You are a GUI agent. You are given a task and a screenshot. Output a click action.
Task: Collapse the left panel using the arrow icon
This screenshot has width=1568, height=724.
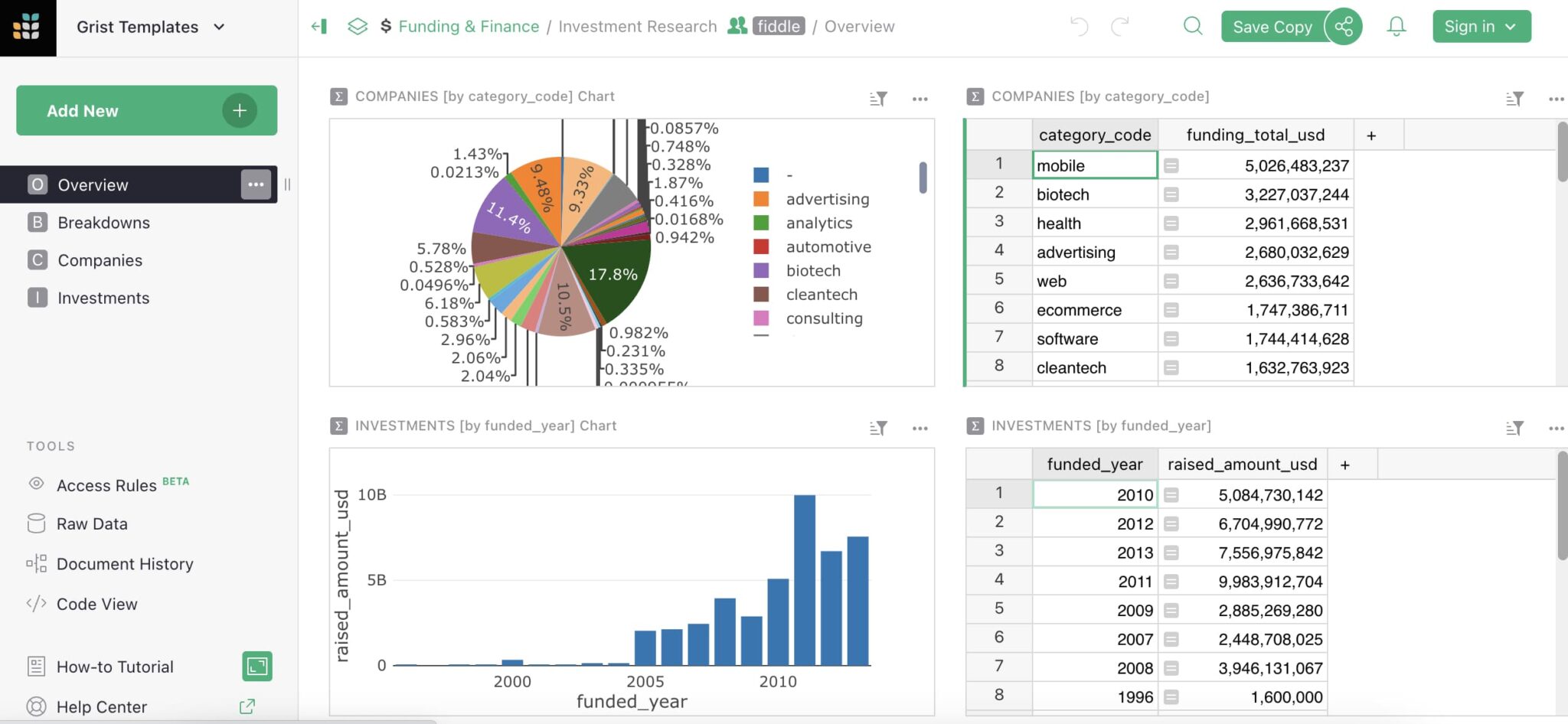point(319,25)
